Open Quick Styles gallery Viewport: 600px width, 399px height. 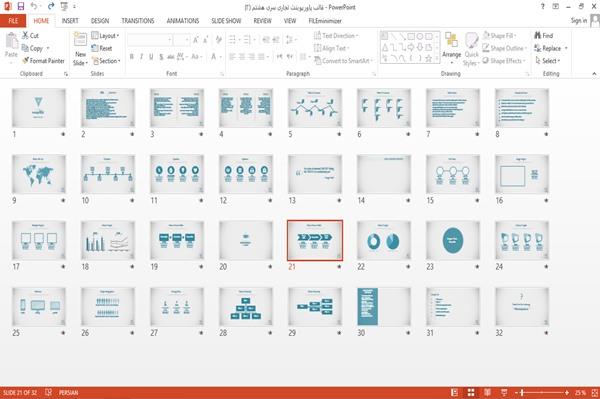point(471,49)
